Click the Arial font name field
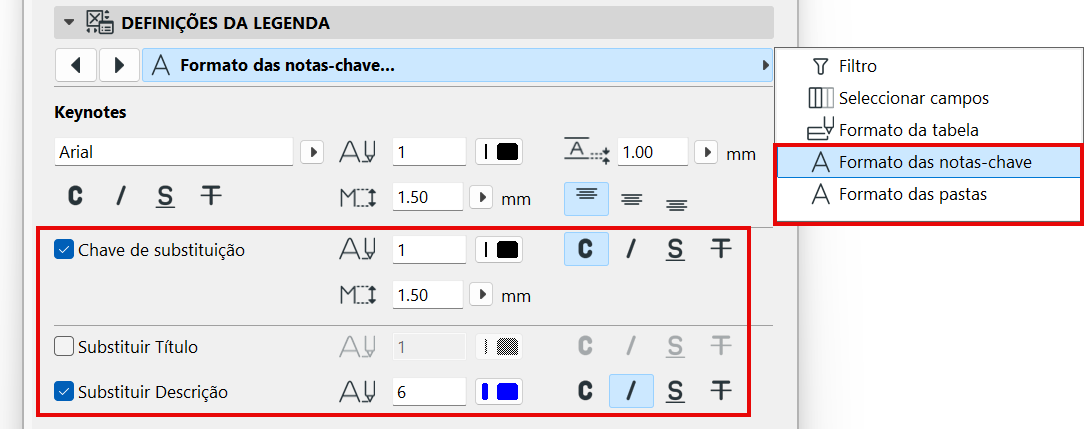This screenshot has height=429, width=1086. [173, 152]
